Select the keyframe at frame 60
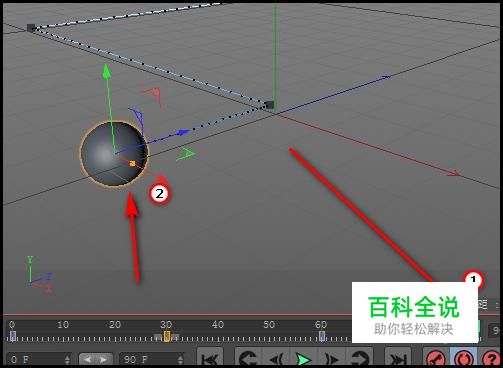The height and width of the screenshot is (368, 503). (x=321, y=336)
